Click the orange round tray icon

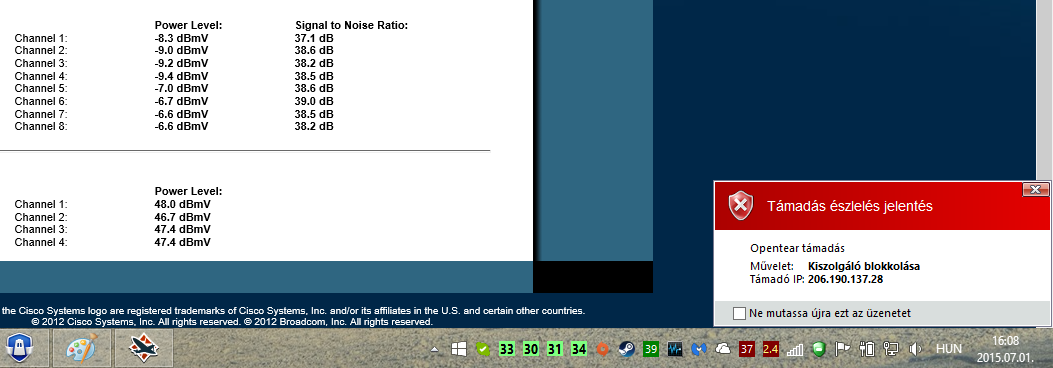[x=602, y=349]
